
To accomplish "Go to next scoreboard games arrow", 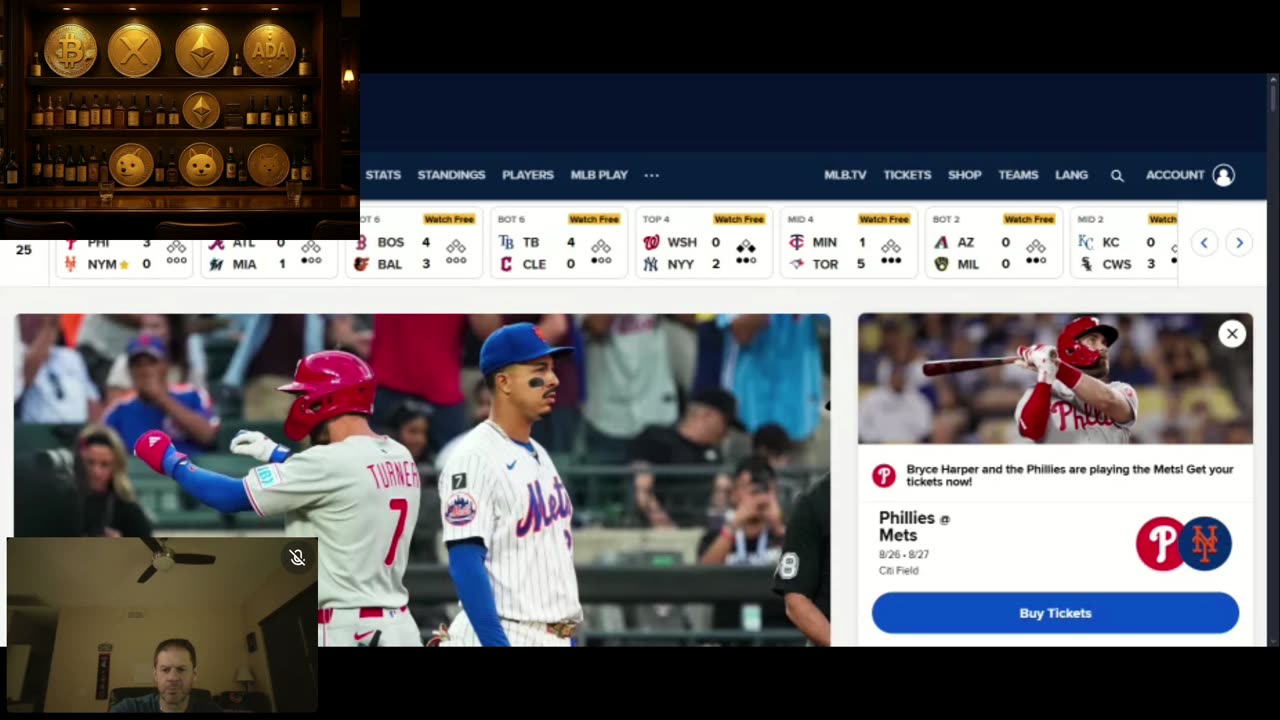I will pyautogui.click(x=1239, y=243).
